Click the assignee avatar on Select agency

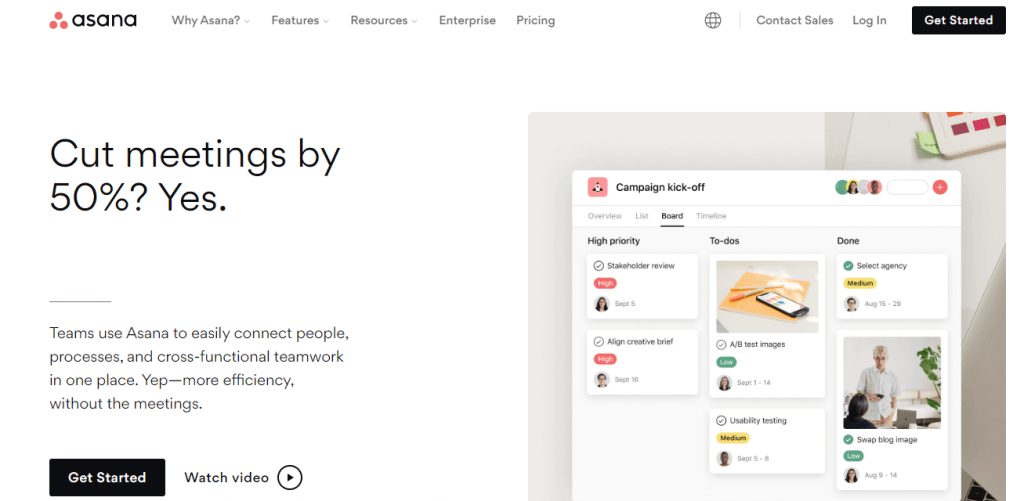click(x=851, y=304)
